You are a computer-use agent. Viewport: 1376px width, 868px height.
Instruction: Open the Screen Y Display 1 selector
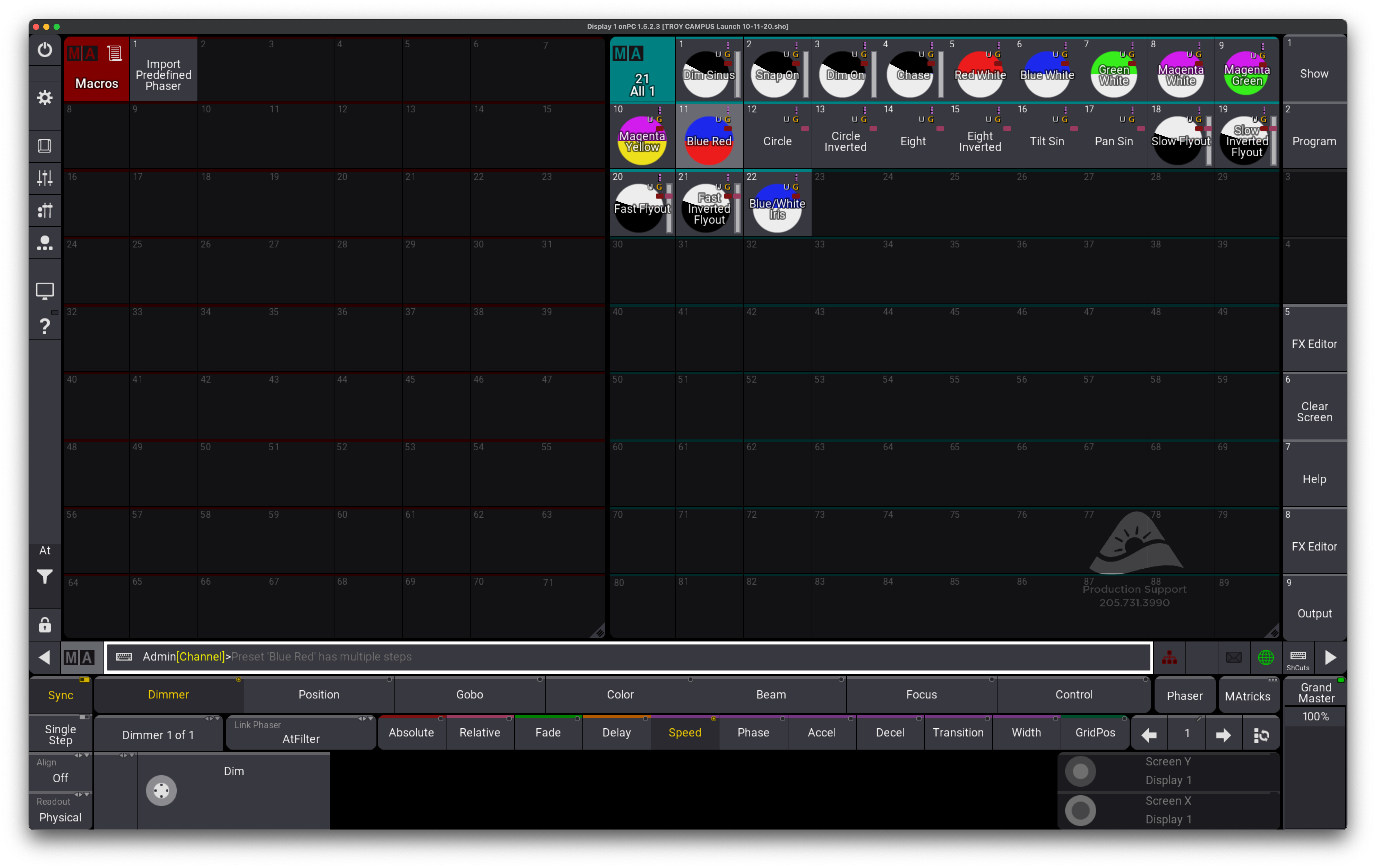pos(1168,771)
